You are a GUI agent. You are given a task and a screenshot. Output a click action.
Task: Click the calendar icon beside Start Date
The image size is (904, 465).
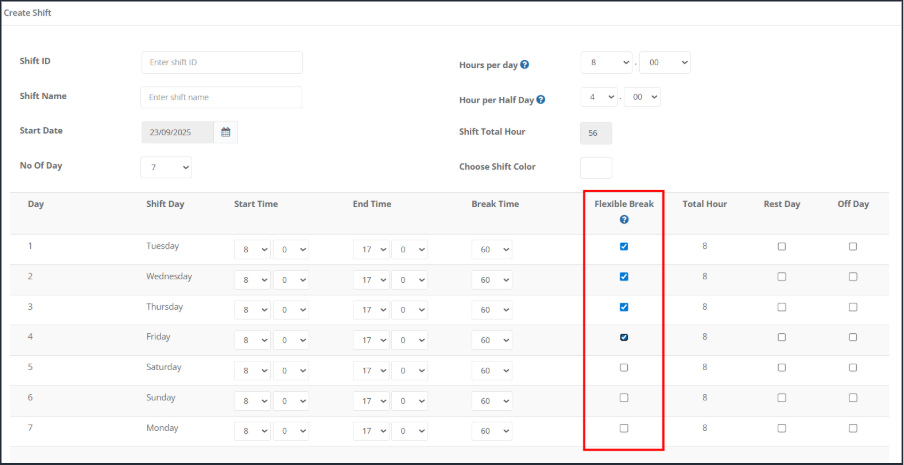click(226, 132)
